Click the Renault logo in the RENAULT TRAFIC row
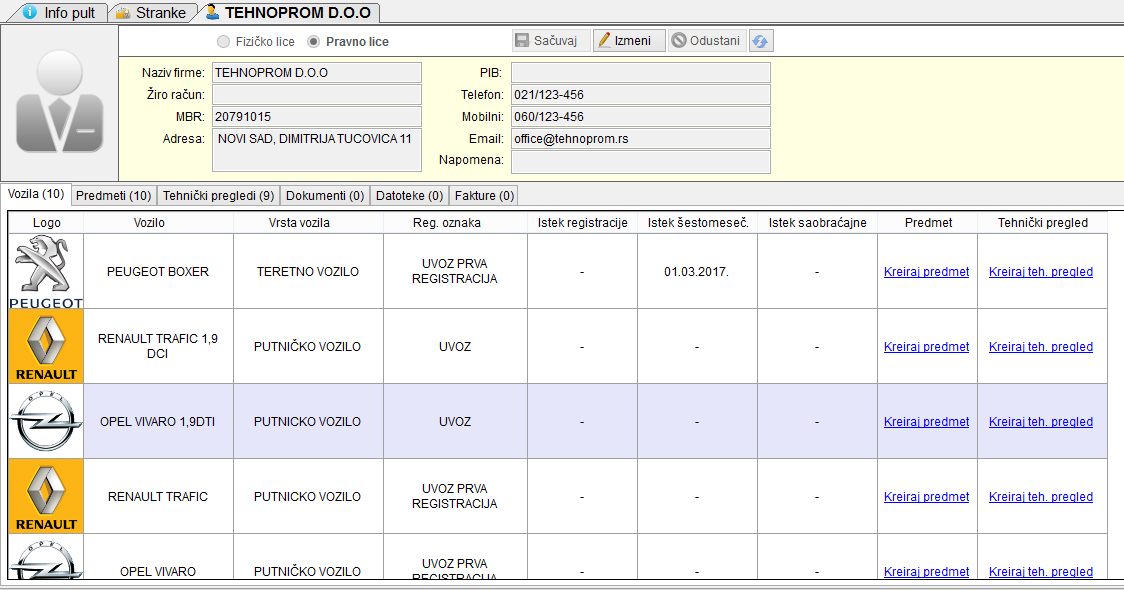Image resolution: width=1124 pixels, height=590 pixels. (46, 496)
